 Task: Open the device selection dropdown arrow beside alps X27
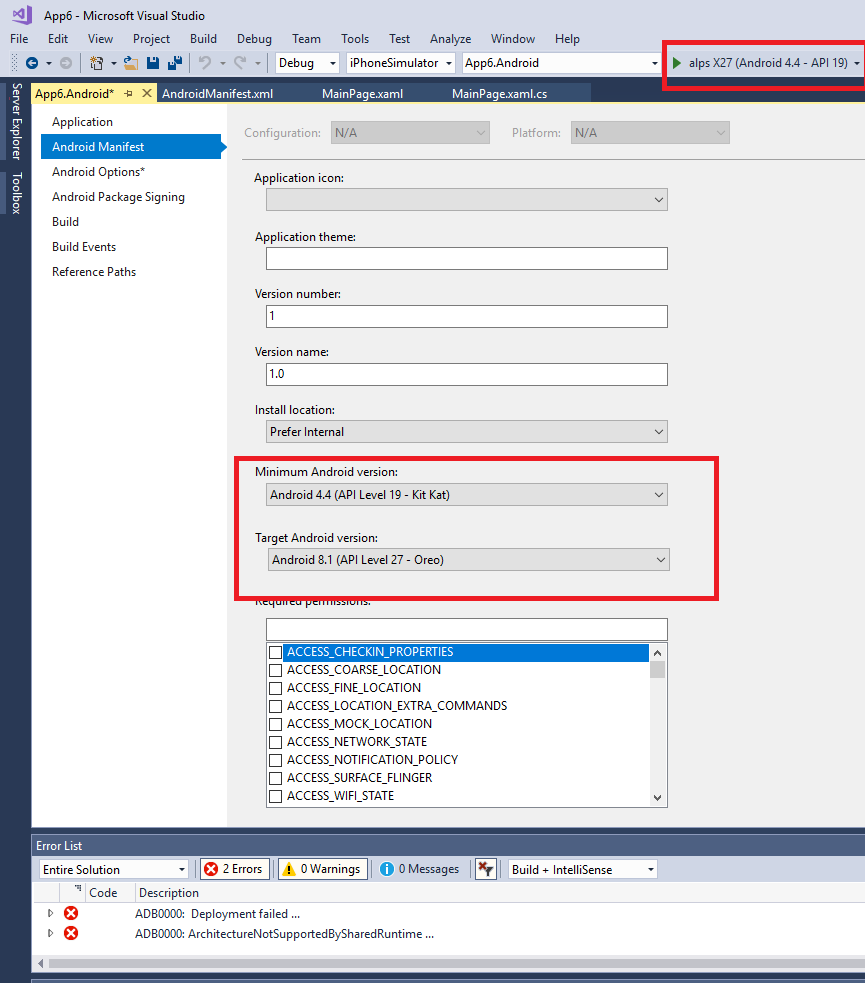tap(856, 63)
